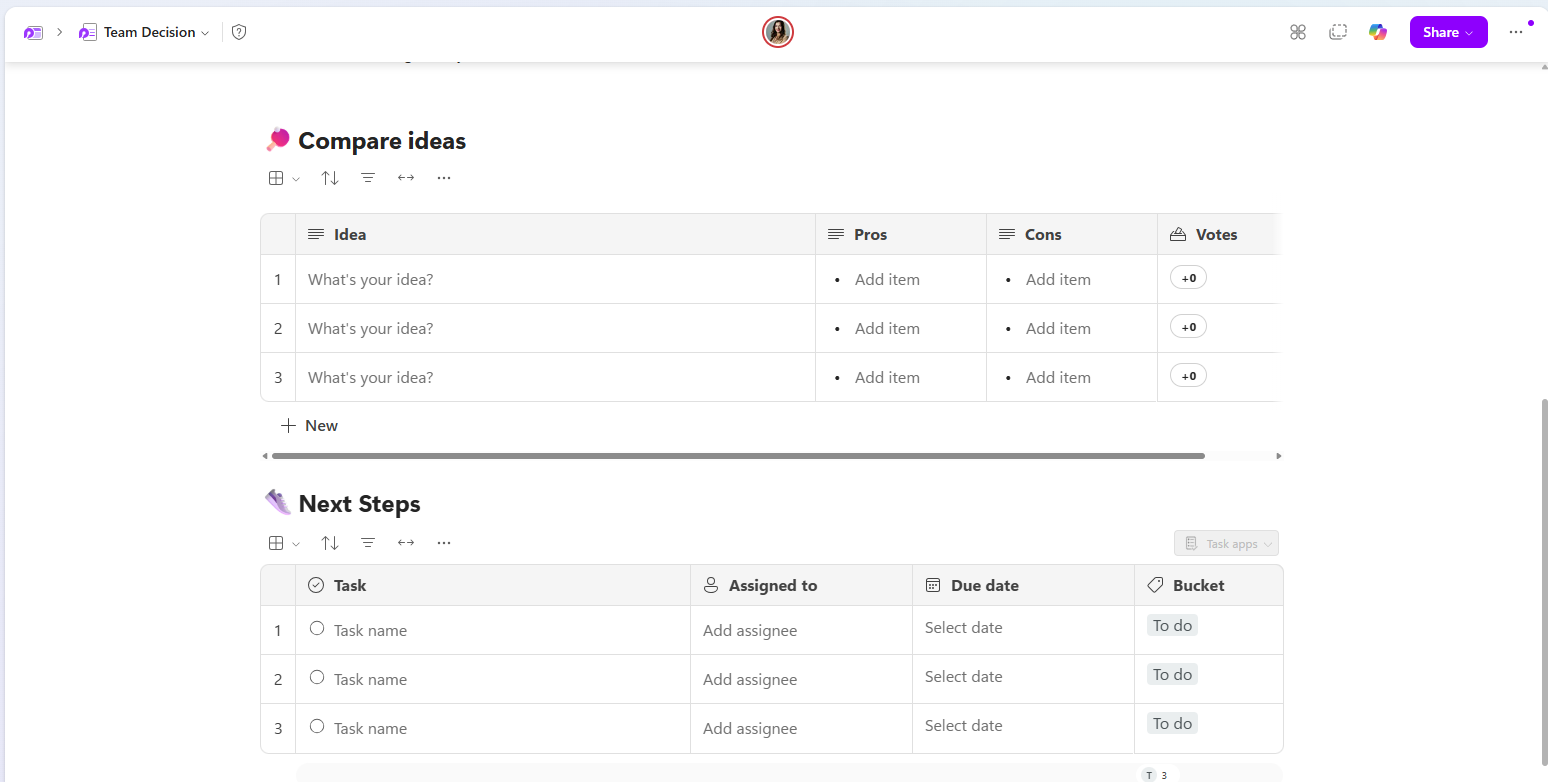This screenshot has width=1548, height=782.
Task: Complete the third task's status circle
Action: coord(317,727)
